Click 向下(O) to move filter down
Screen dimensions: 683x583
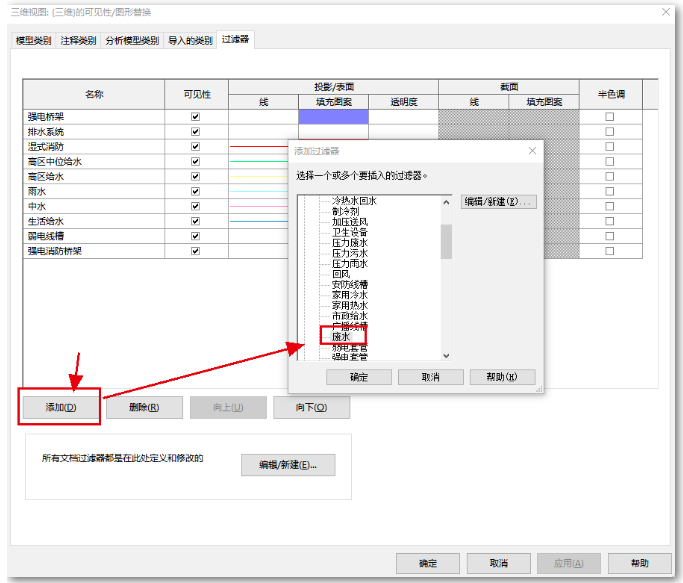[311, 408]
